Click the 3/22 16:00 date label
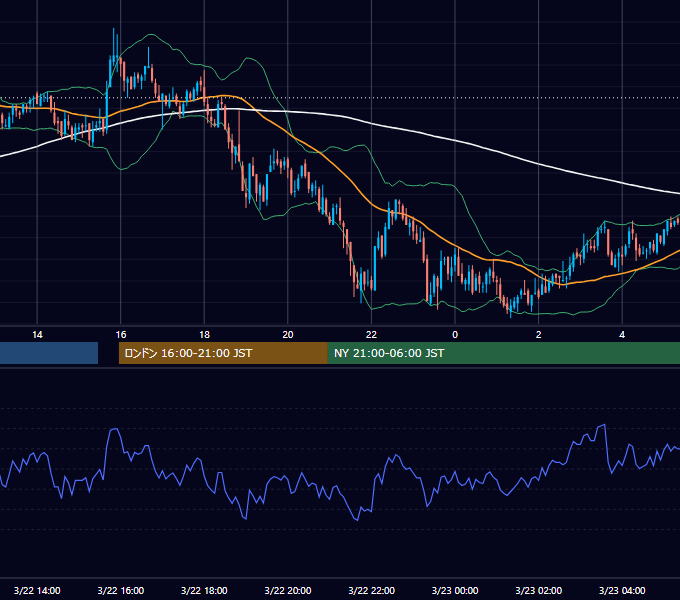 tap(121, 590)
